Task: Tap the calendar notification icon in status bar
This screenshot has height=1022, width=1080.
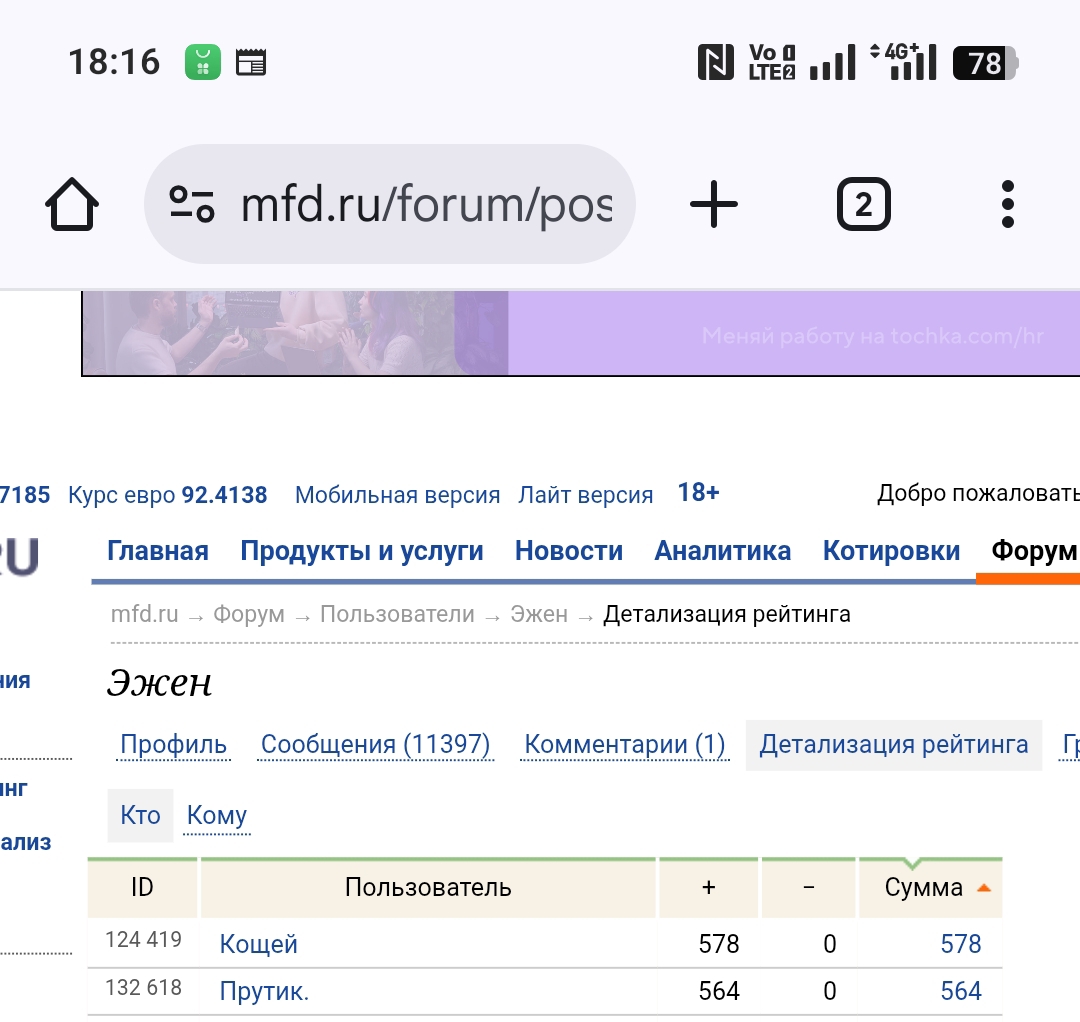Action: point(251,63)
